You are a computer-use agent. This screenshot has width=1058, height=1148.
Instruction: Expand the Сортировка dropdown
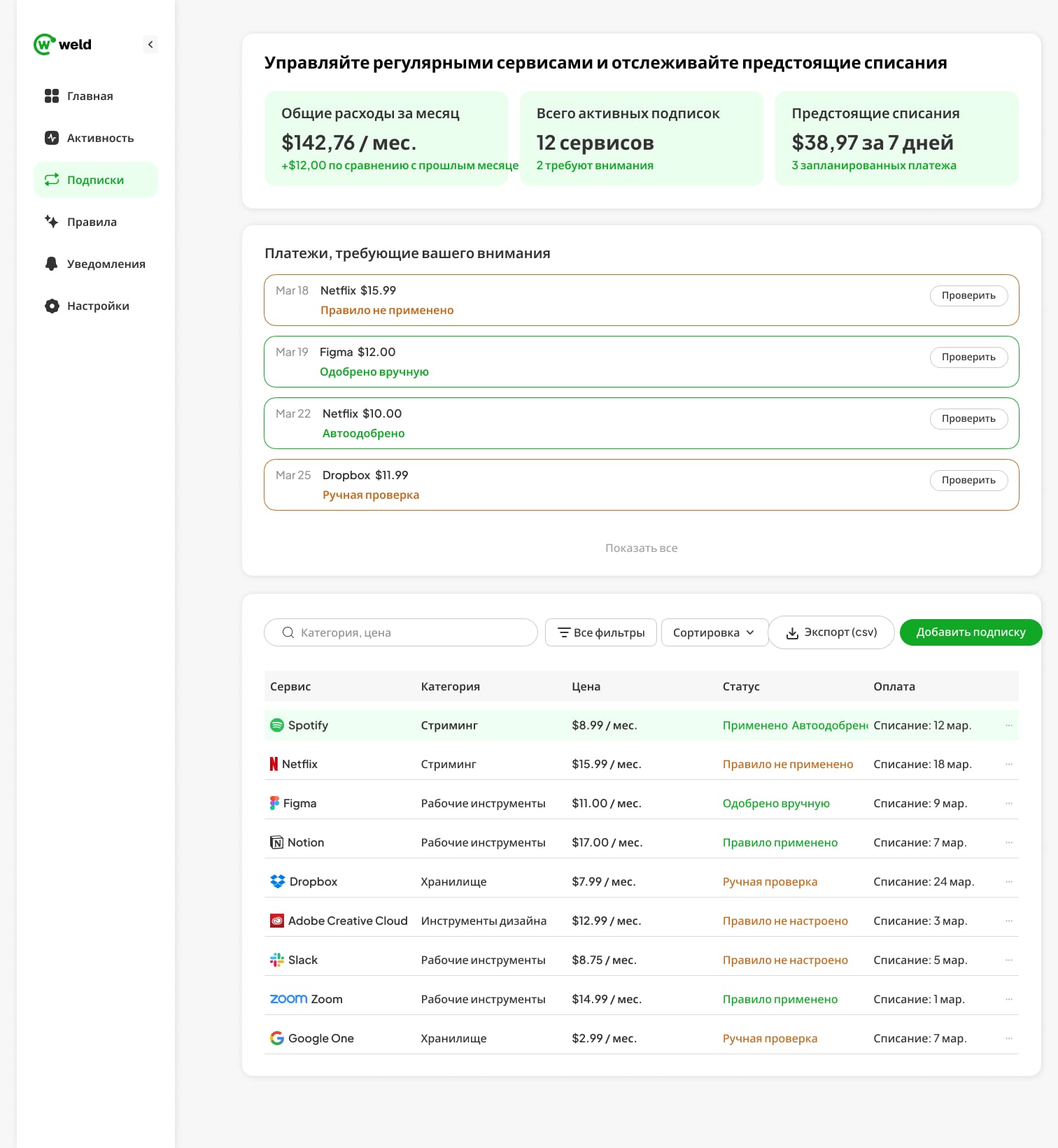coord(714,632)
